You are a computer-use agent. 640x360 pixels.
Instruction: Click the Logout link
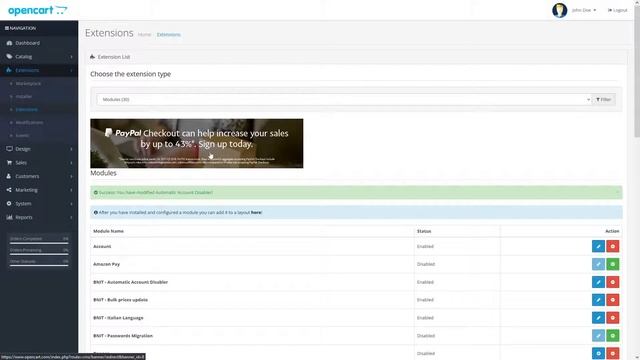[x=618, y=10]
